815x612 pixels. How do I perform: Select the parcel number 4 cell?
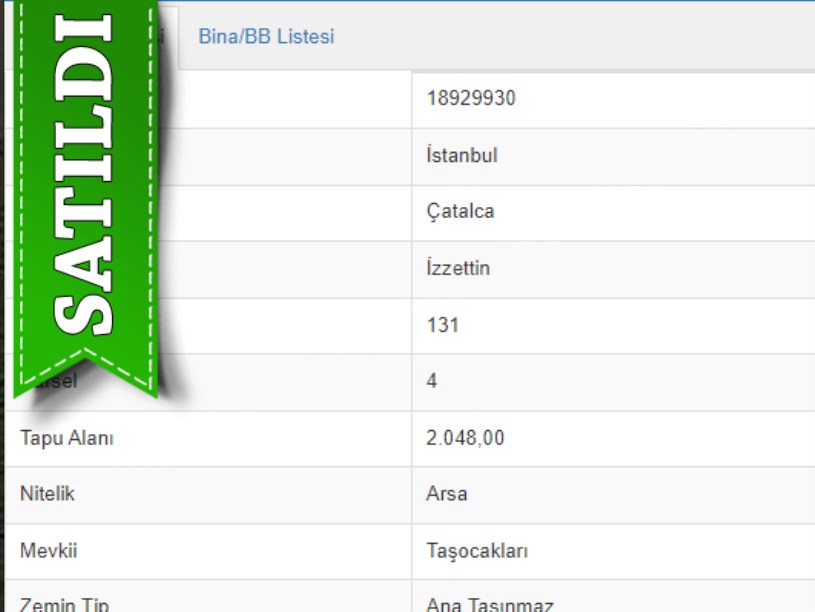coord(432,381)
